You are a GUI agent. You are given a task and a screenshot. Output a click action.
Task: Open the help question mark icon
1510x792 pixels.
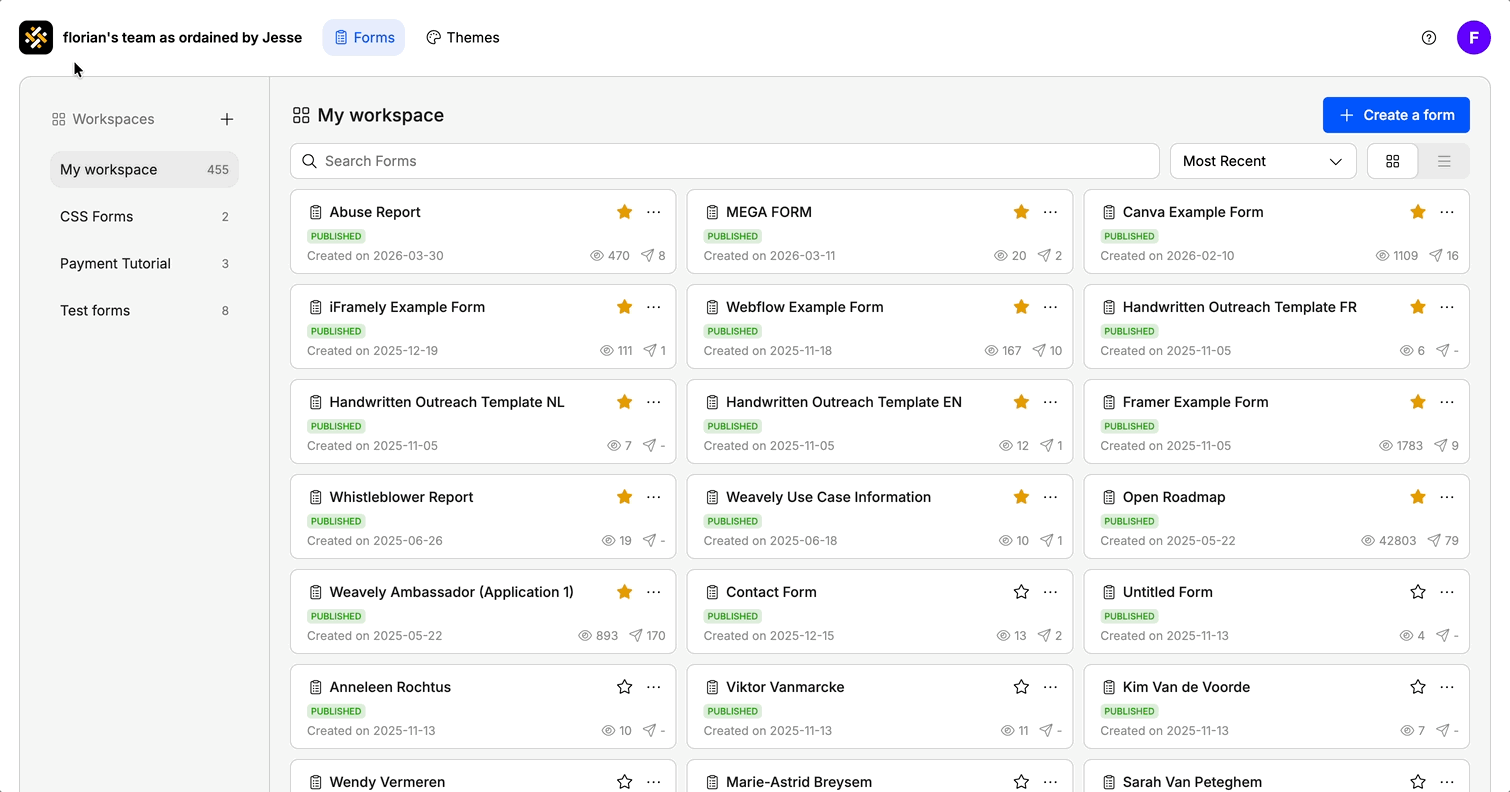point(1429,37)
